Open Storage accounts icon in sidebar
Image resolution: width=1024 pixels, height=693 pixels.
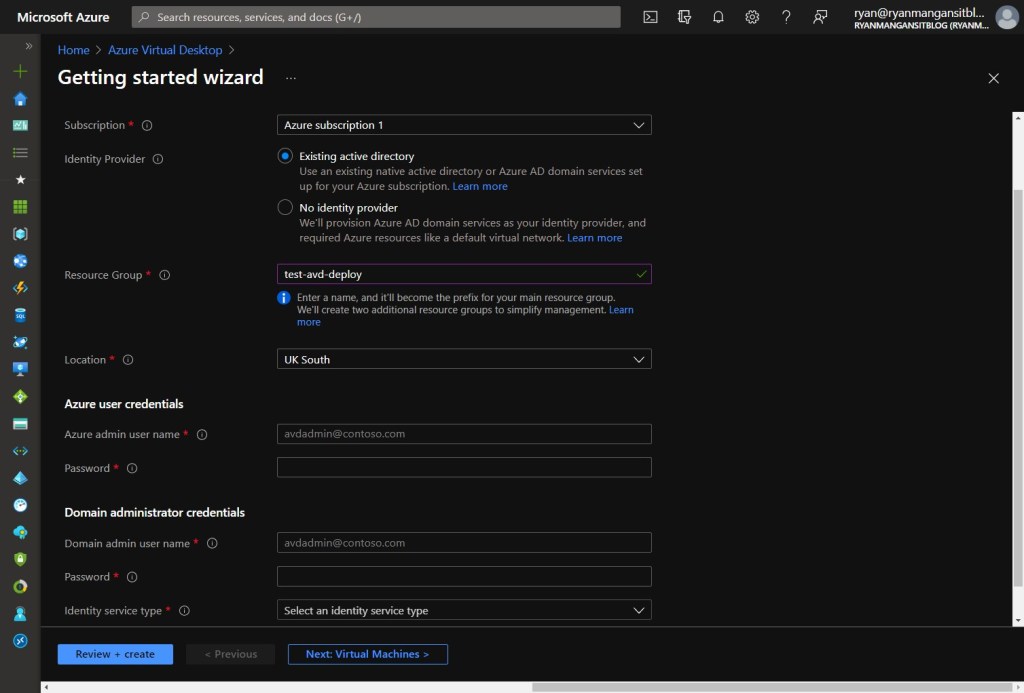click(x=20, y=424)
